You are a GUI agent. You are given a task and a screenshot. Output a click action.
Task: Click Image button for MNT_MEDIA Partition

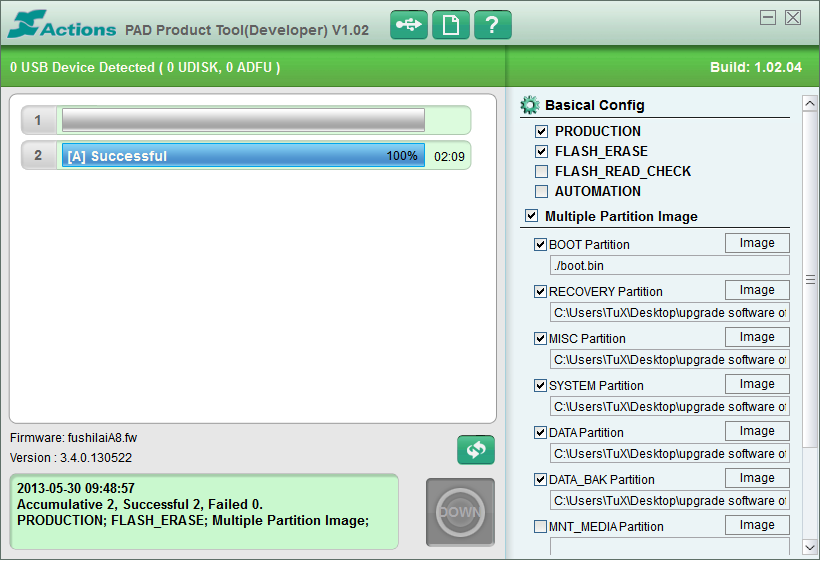click(757, 525)
